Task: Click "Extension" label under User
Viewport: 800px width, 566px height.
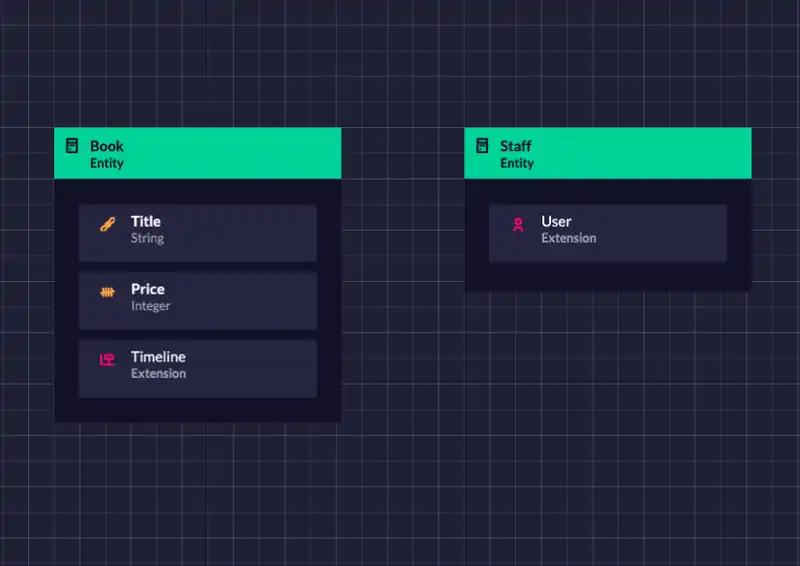Action: click(568, 239)
